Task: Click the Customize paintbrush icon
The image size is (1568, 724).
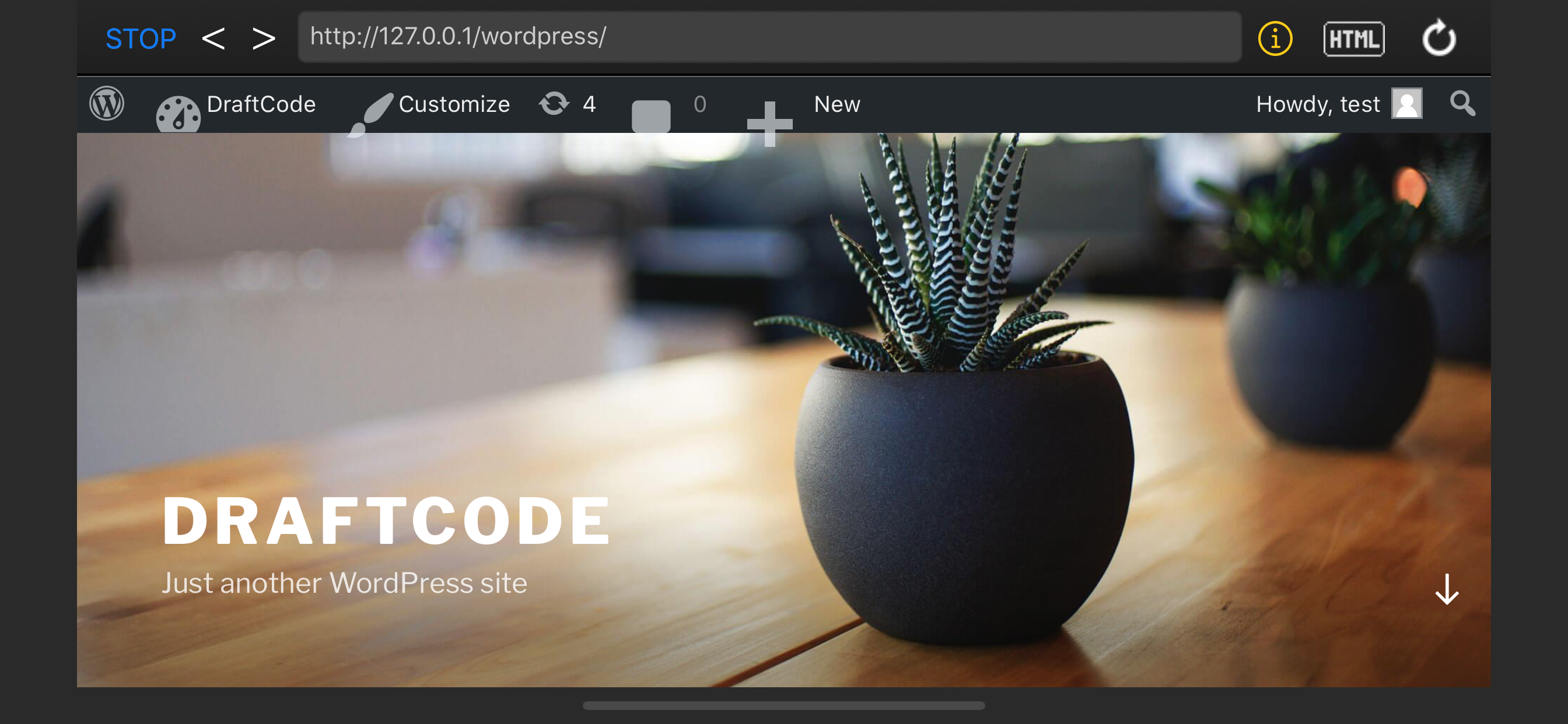Action: [x=370, y=114]
